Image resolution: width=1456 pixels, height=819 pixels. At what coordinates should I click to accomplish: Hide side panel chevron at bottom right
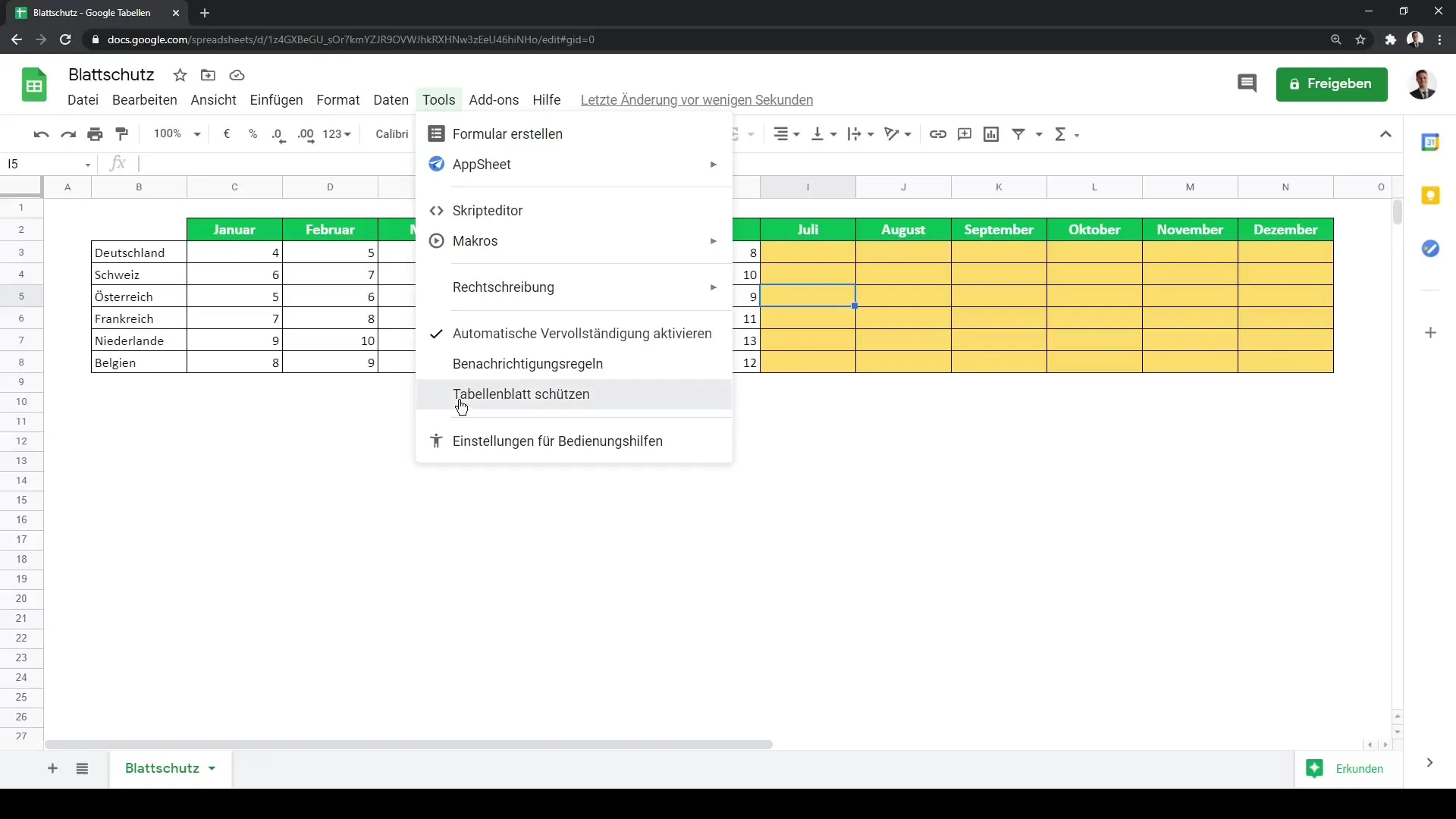(1429, 763)
